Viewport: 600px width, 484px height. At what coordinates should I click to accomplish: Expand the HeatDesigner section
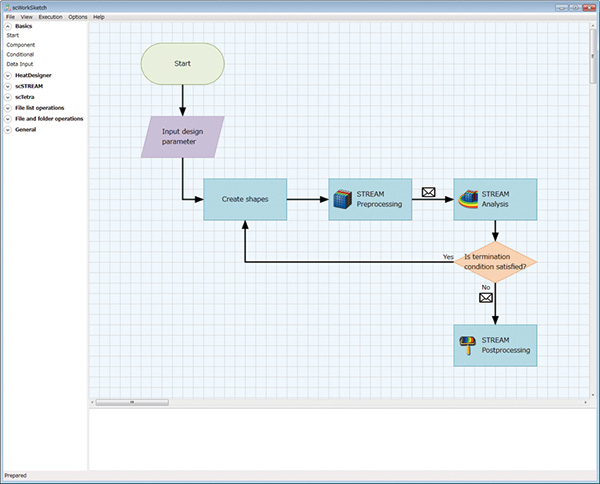pos(8,76)
